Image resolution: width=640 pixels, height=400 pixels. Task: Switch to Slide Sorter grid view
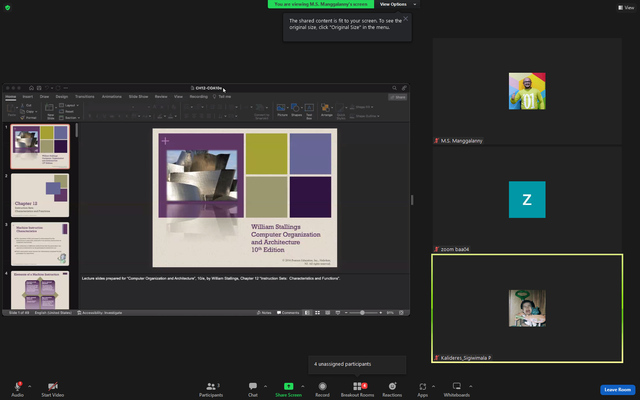[x=317, y=313]
